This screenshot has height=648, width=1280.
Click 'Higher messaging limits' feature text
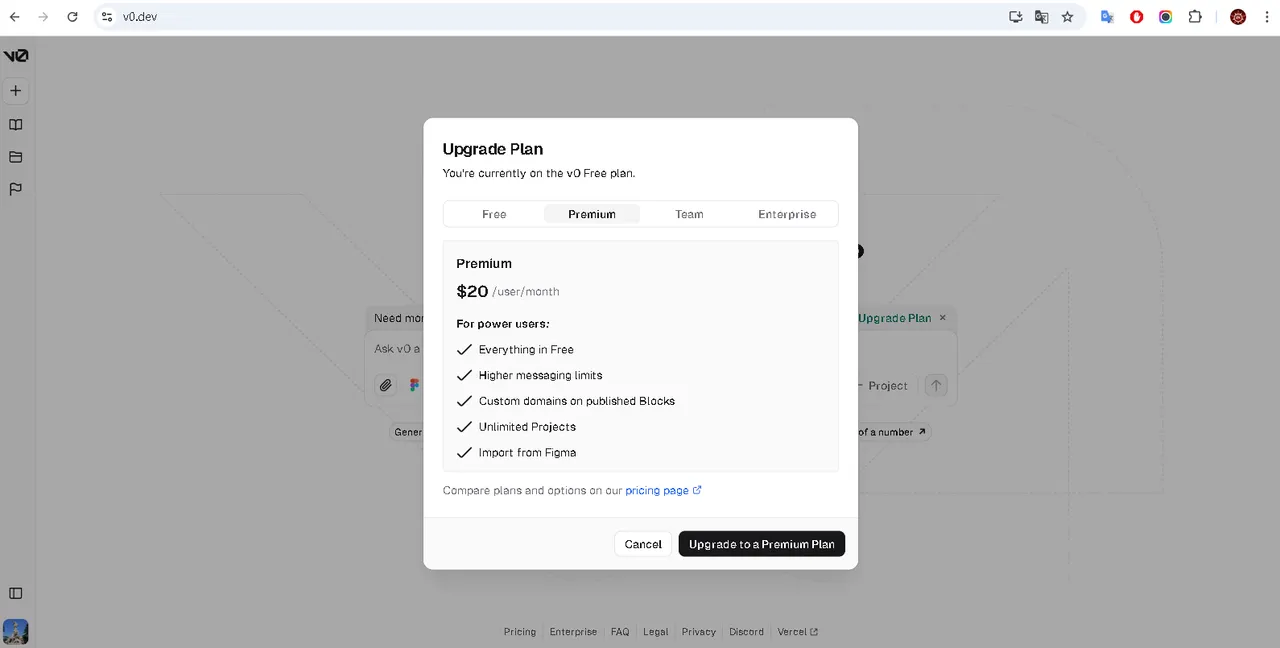(540, 375)
